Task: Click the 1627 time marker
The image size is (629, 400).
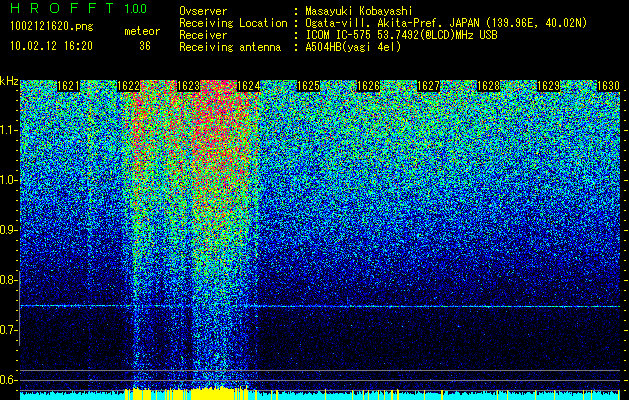Action: (x=428, y=86)
